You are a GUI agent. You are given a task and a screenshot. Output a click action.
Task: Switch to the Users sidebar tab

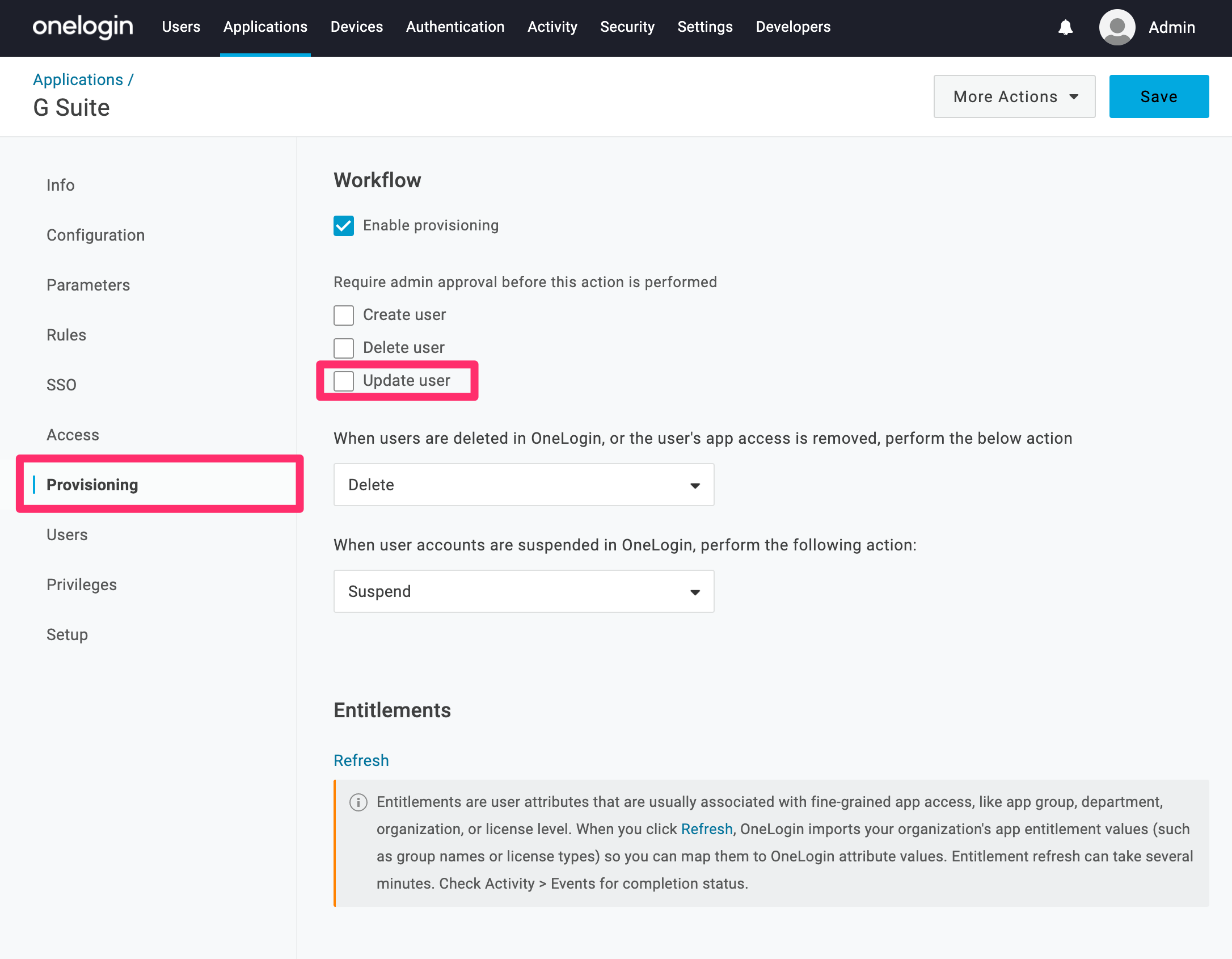point(67,535)
